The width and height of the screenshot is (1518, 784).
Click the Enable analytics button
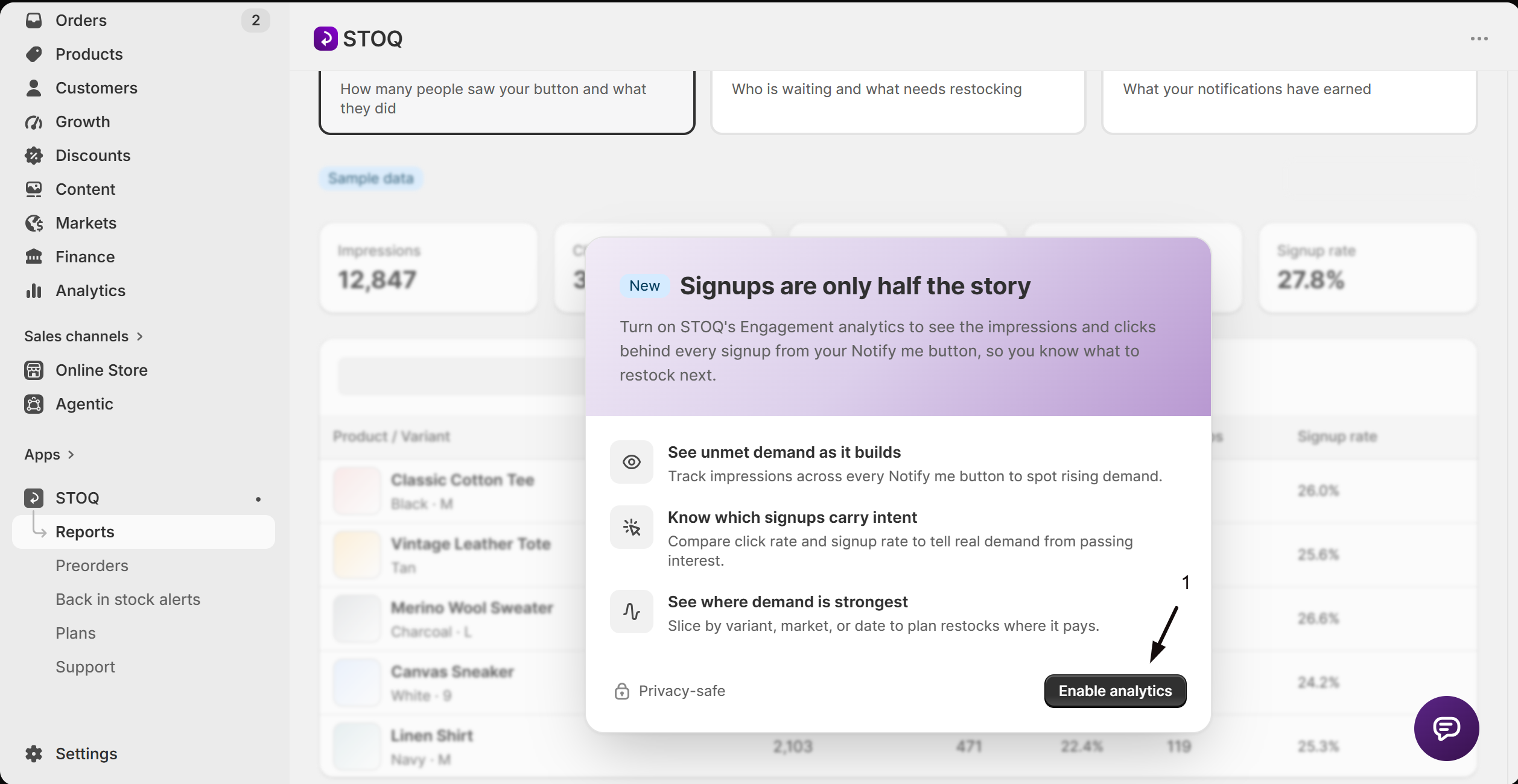(1115, 691)
